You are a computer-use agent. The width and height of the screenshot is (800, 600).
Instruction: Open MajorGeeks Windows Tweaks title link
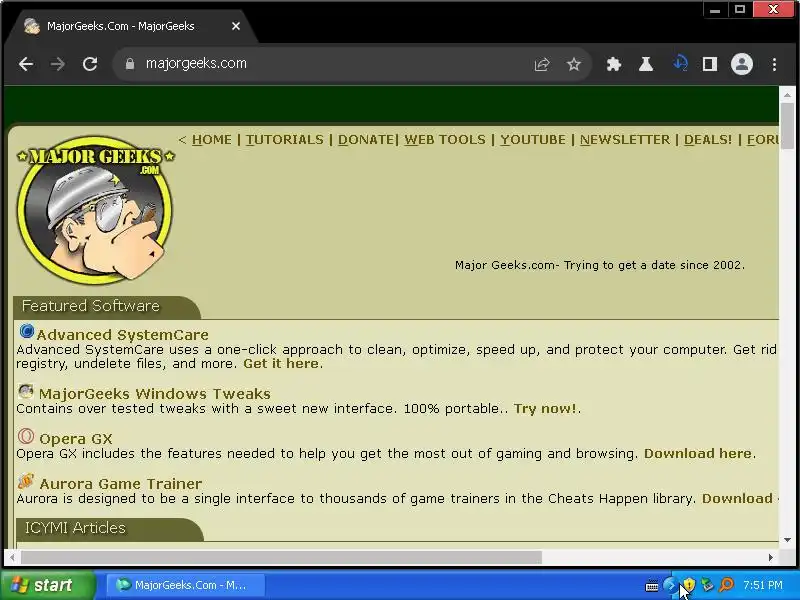(155, 394)
